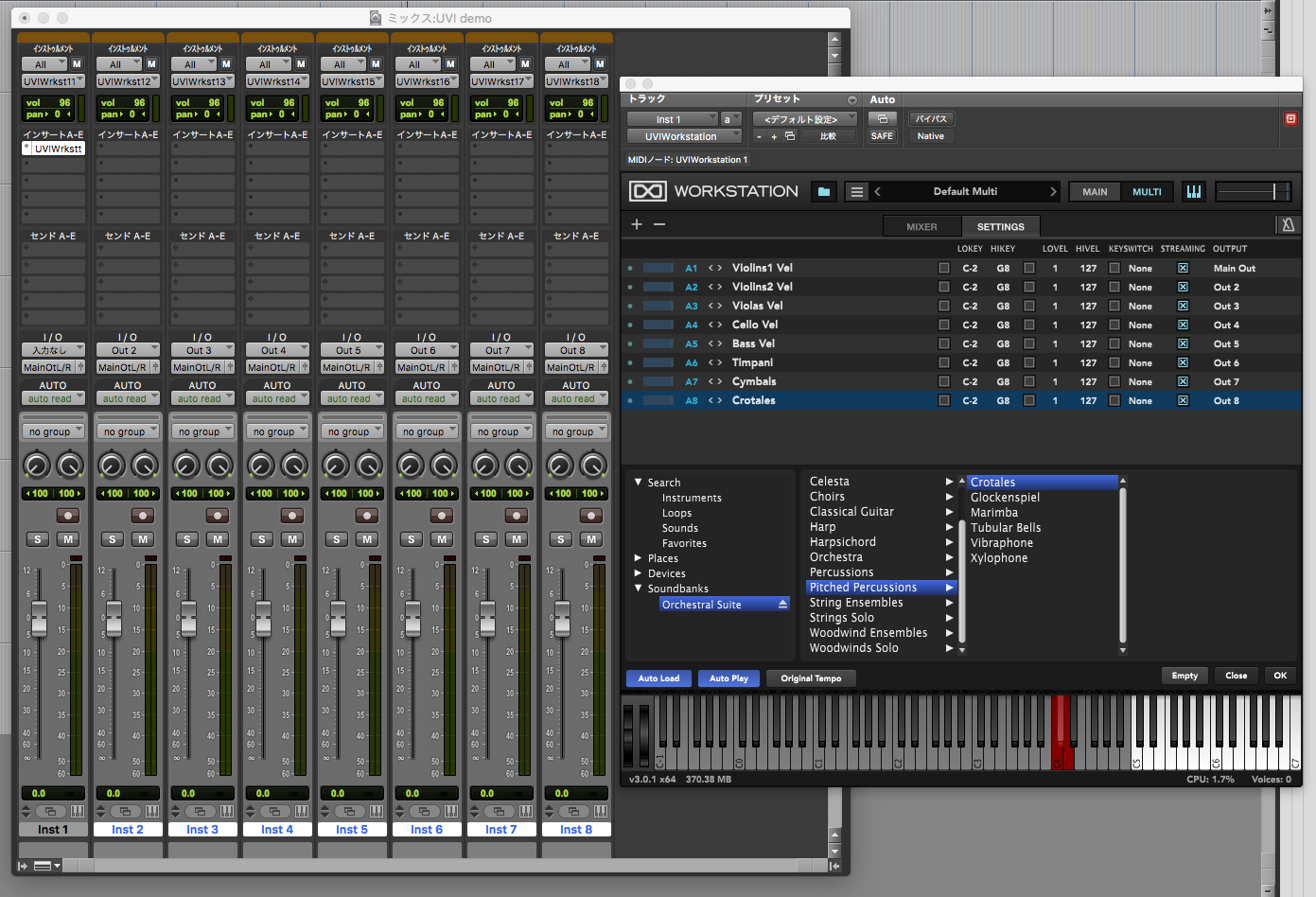Viewport: 1316px width, 897px height.
Task: Go to next multi preset arrow
Action: (x=1053, y=191)
